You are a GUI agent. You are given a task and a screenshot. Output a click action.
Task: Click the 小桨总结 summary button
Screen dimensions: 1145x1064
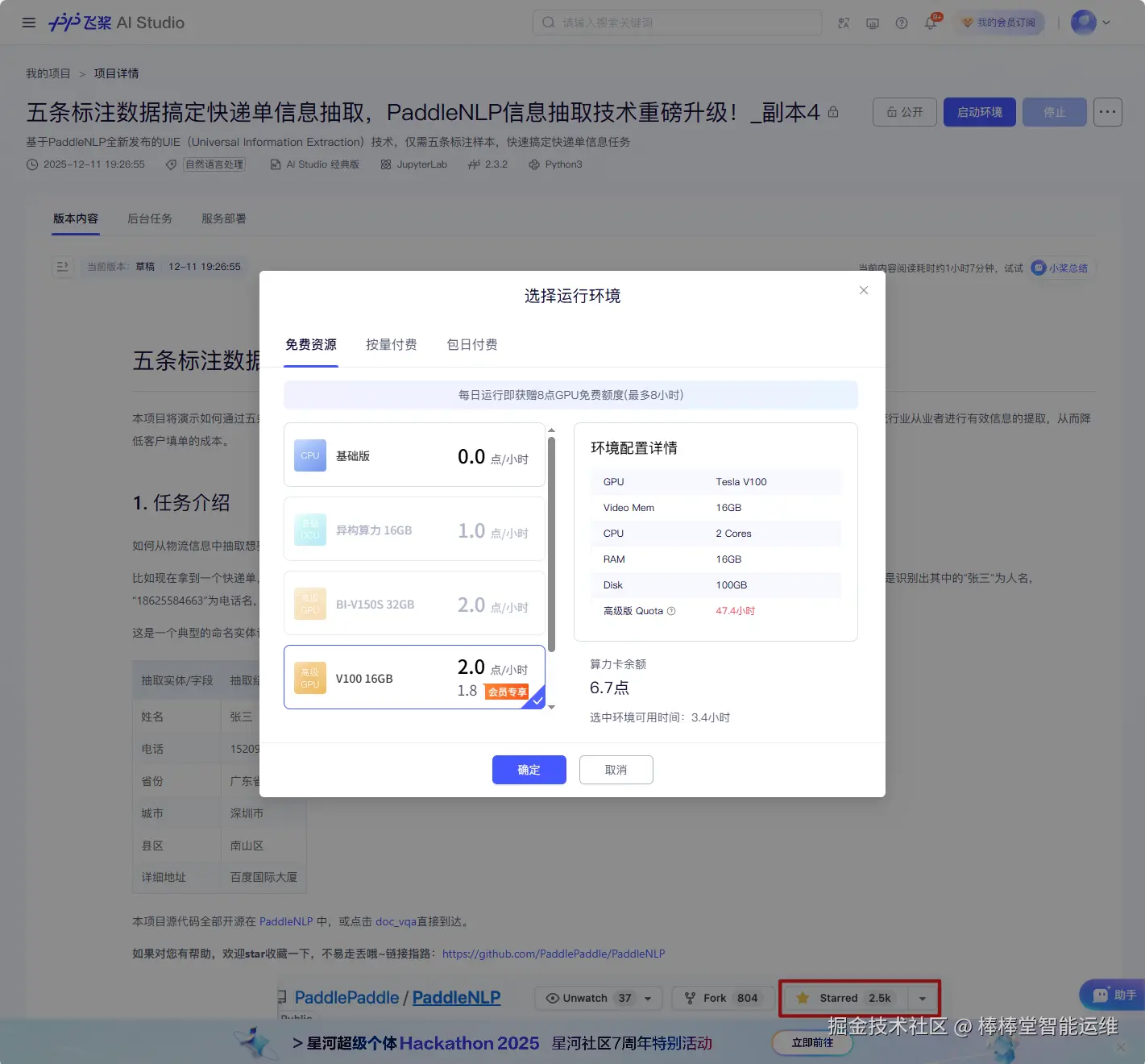[x=1060, y=268]
